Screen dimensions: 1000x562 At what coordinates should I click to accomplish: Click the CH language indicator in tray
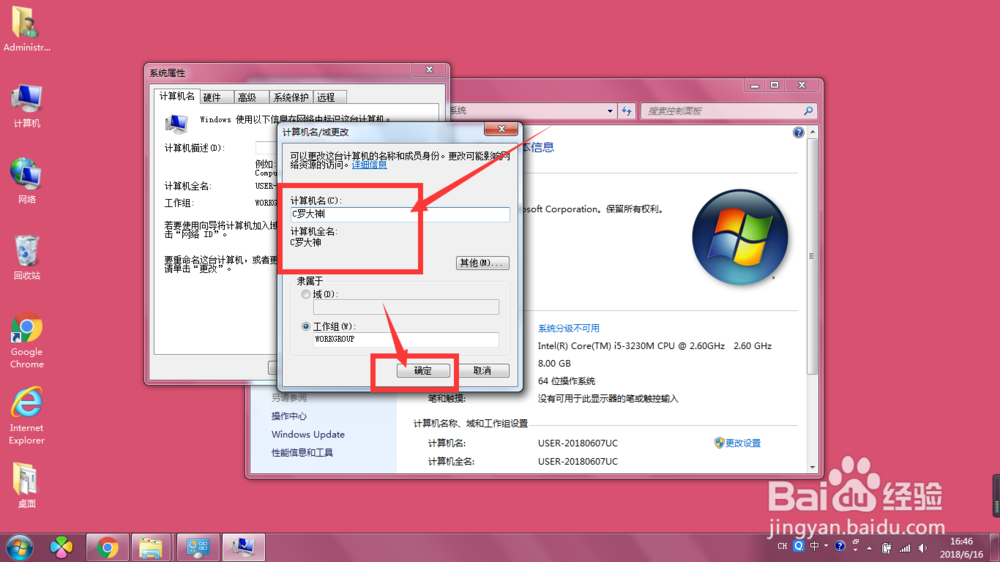(x=783, y=547)
